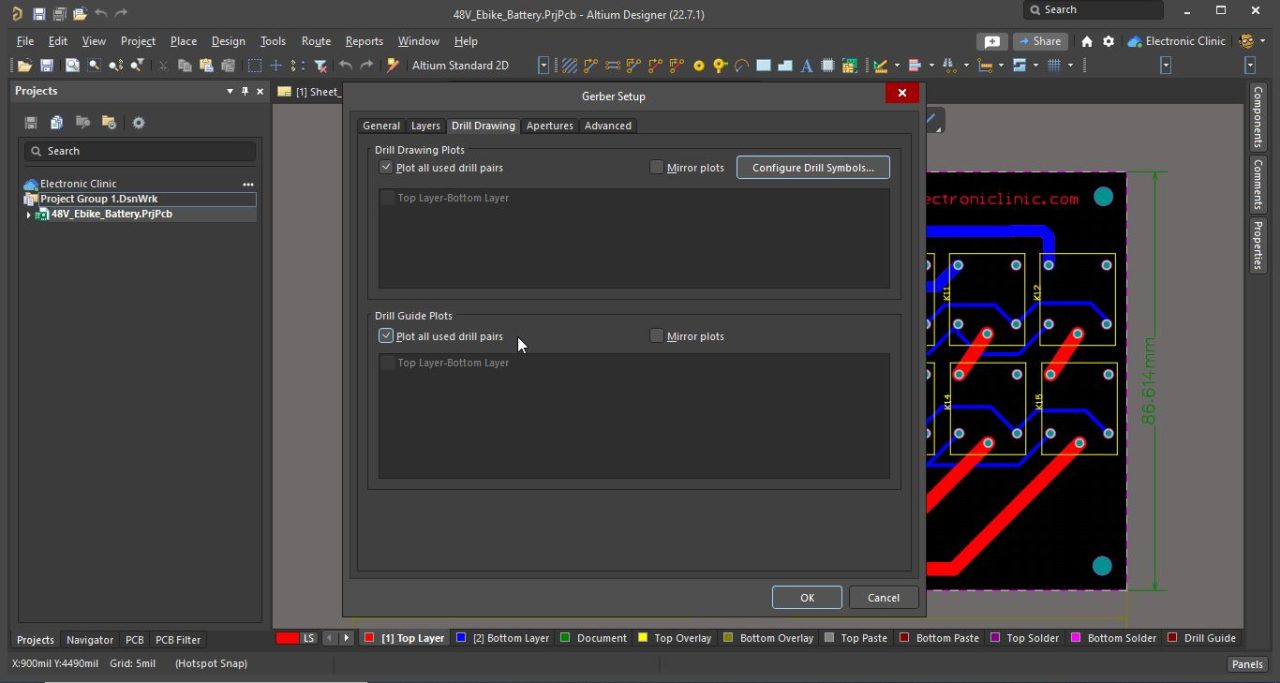Screen dimensions: 1280x683
Task: Click the Share button
Action: (1040, 41)
